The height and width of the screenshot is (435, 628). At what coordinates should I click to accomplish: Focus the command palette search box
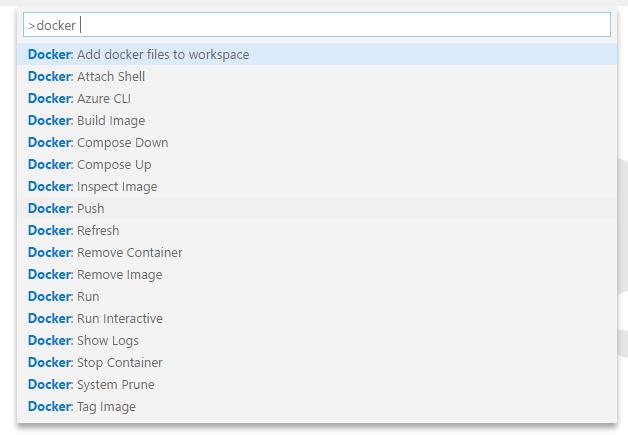tap(317, 24)
